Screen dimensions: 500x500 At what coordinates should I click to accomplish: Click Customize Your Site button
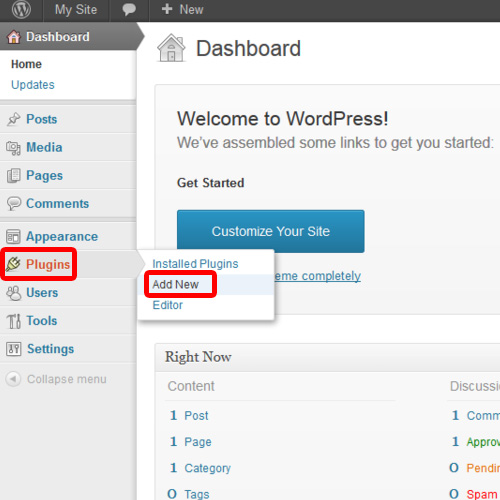[x=271, y=231]
